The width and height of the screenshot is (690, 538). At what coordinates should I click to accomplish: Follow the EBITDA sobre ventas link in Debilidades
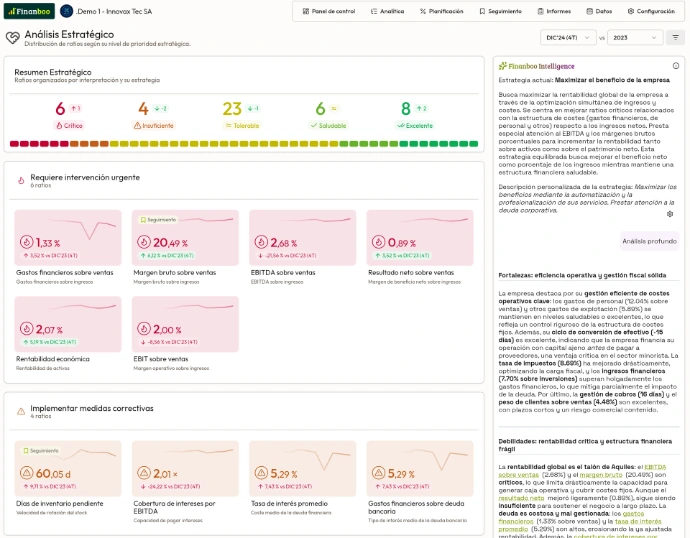point(654,467)
